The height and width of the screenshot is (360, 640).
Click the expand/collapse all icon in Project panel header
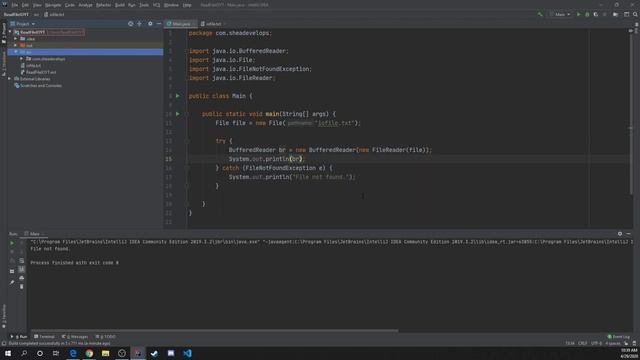click(140, 24)
